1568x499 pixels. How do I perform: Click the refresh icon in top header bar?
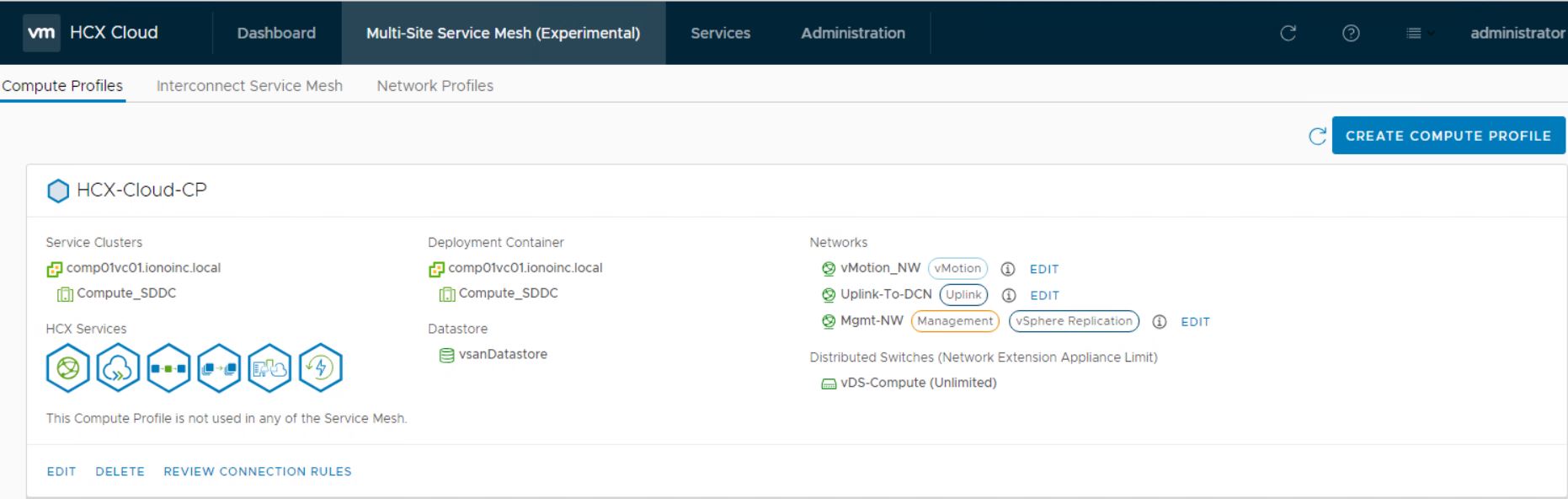tap(1288, 33)
